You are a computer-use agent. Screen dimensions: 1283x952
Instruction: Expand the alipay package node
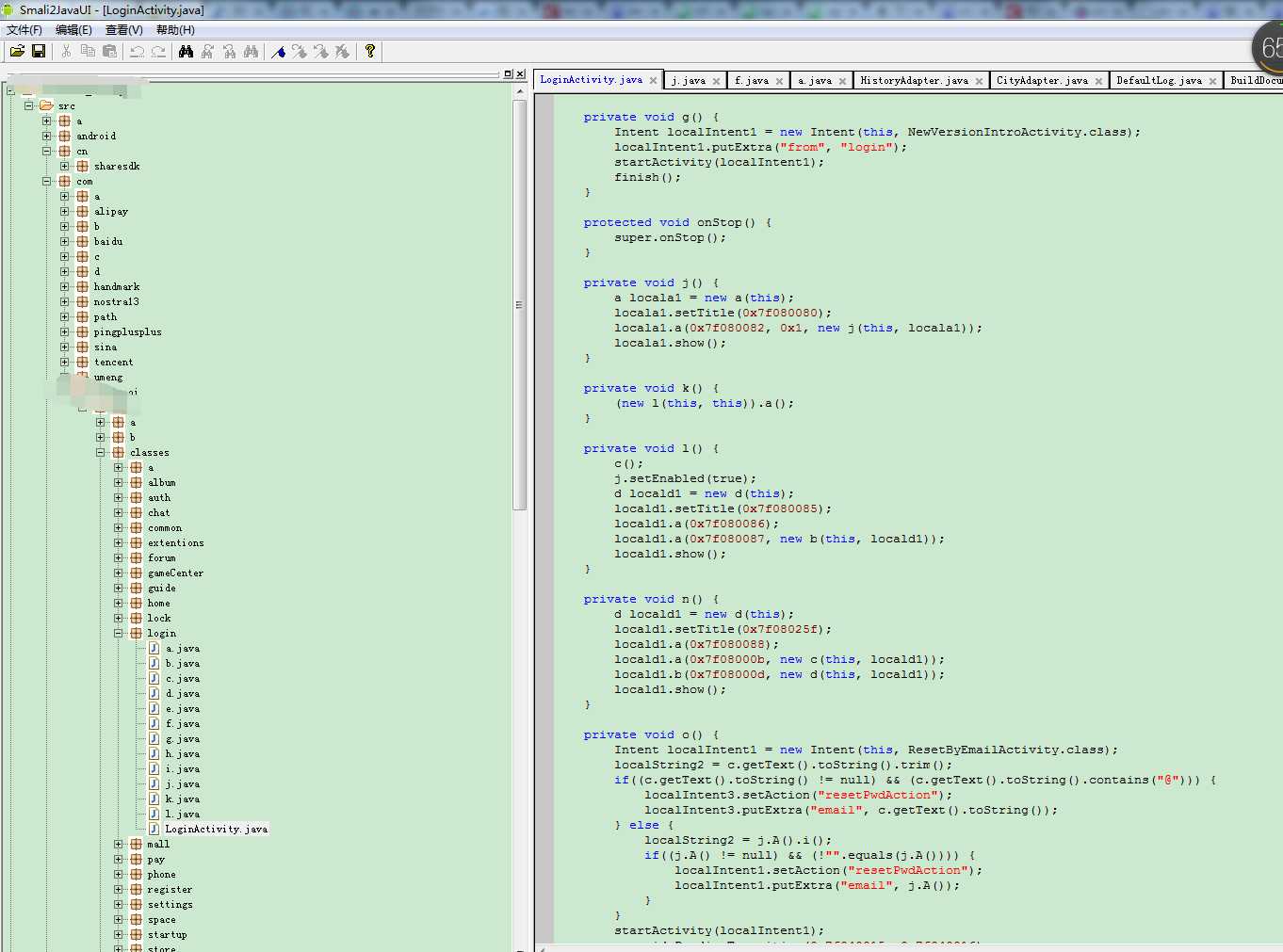tap(64, 211)
